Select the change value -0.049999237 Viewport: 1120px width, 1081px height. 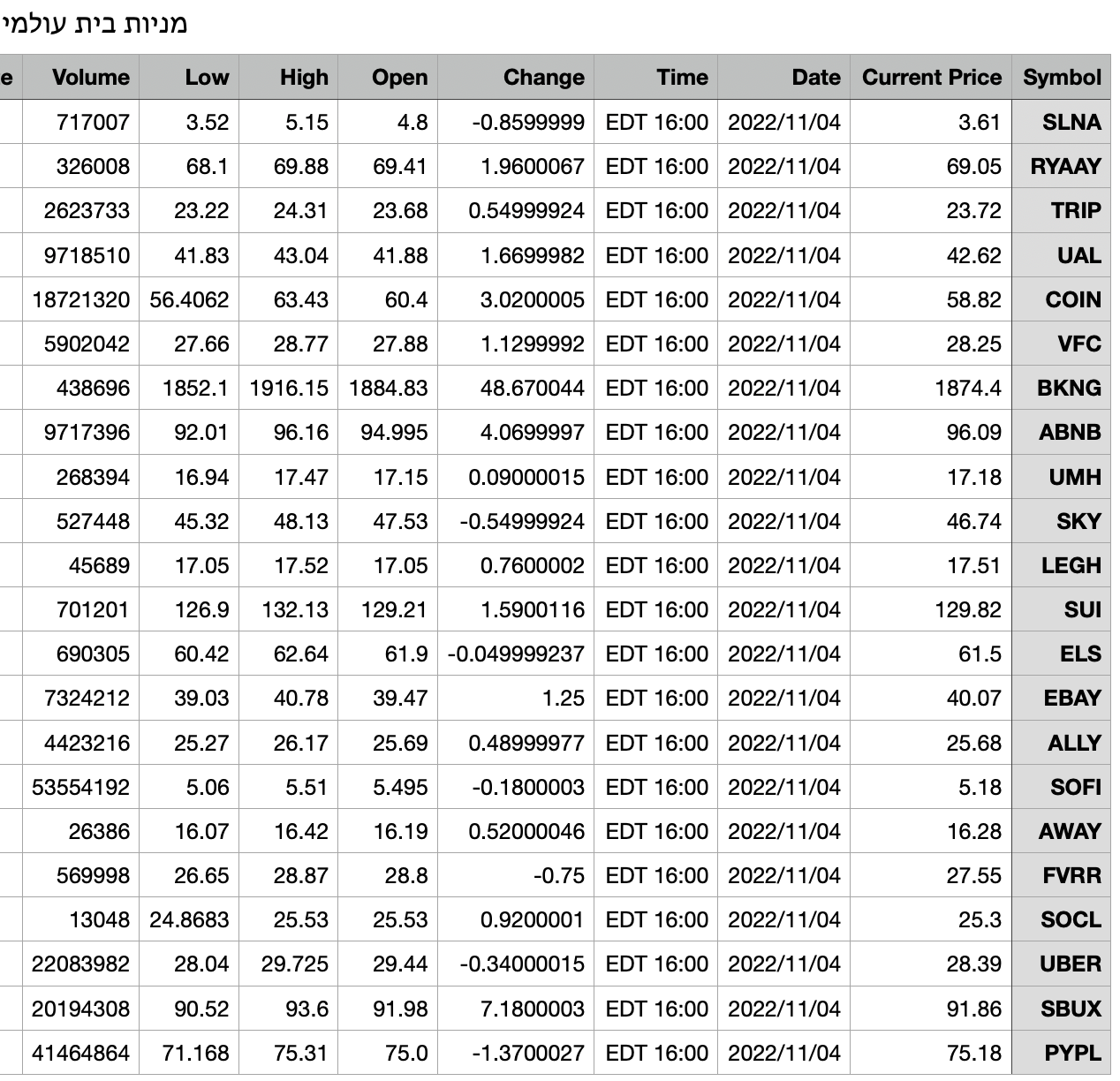click(516, 654)
